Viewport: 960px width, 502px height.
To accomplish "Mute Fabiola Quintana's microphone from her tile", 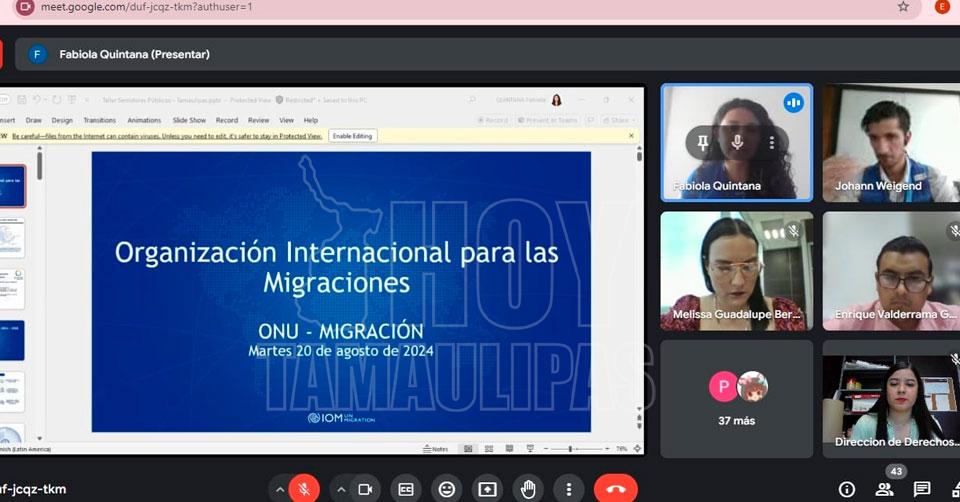I will (737, 143).
